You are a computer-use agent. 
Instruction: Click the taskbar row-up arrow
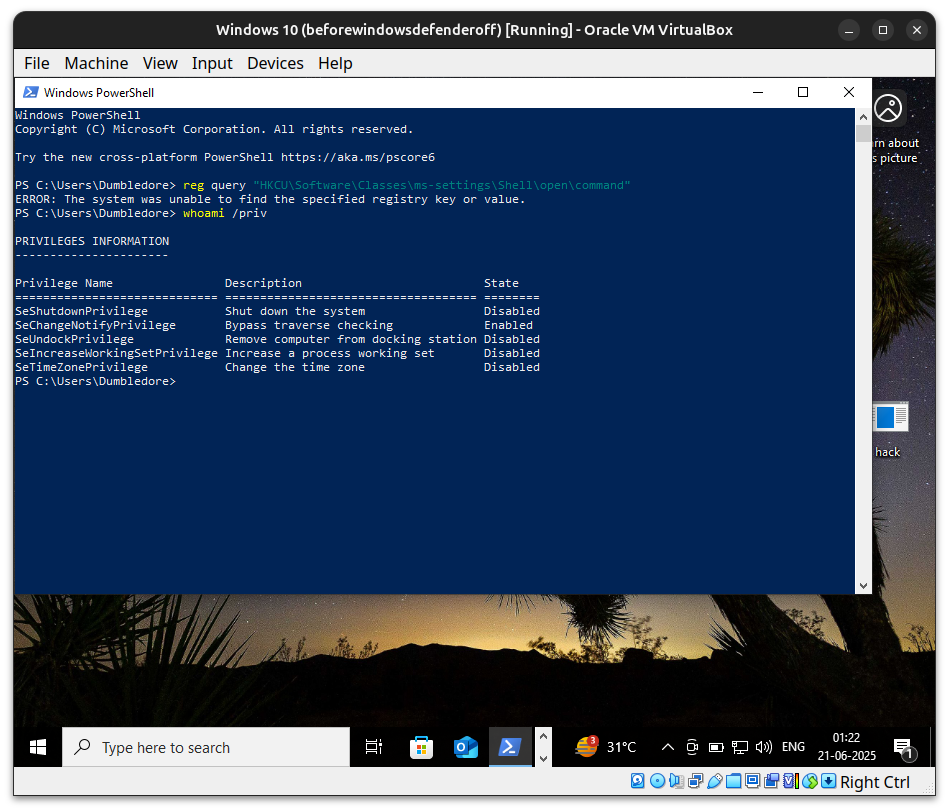(x=543, y=736)
